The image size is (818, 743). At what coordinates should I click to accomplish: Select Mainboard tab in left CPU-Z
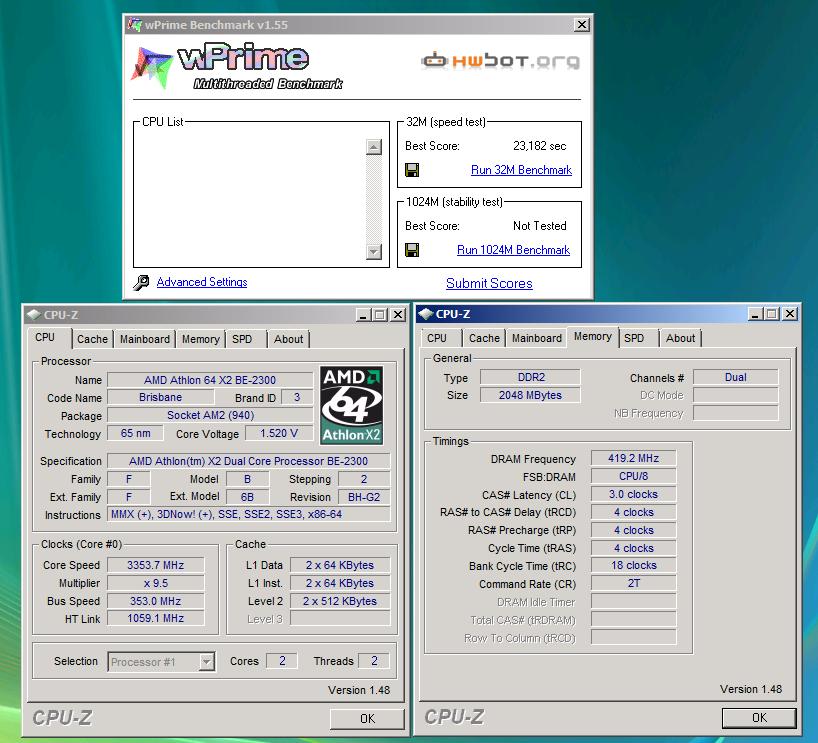coord(145,339)
